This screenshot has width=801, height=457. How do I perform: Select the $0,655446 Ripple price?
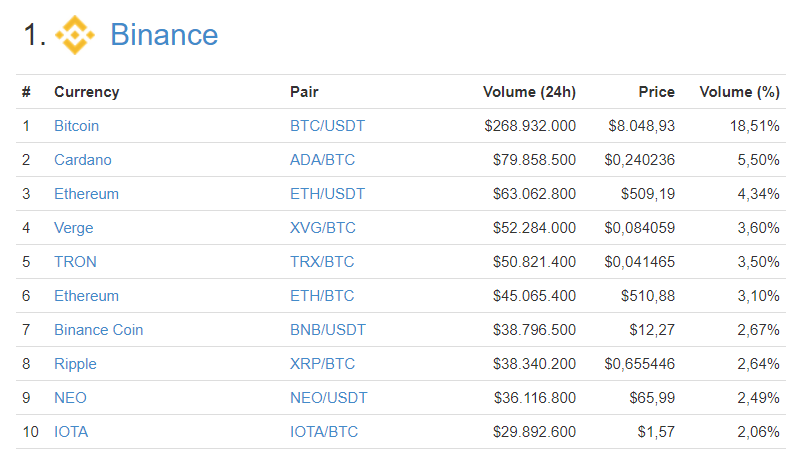point(640,364)
